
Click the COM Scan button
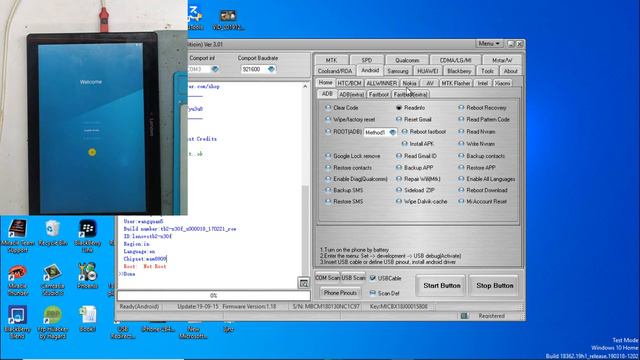[327, 278]
